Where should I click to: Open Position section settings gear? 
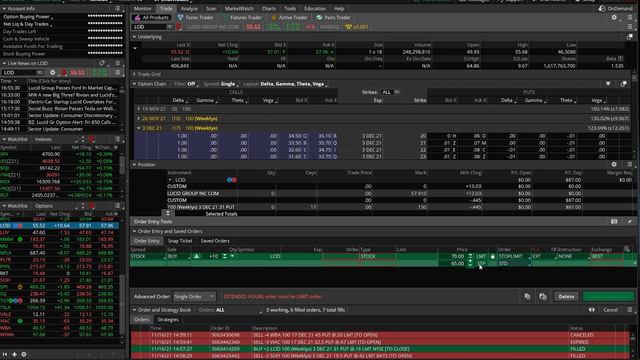pyautogui.click(x=614, y=164)
